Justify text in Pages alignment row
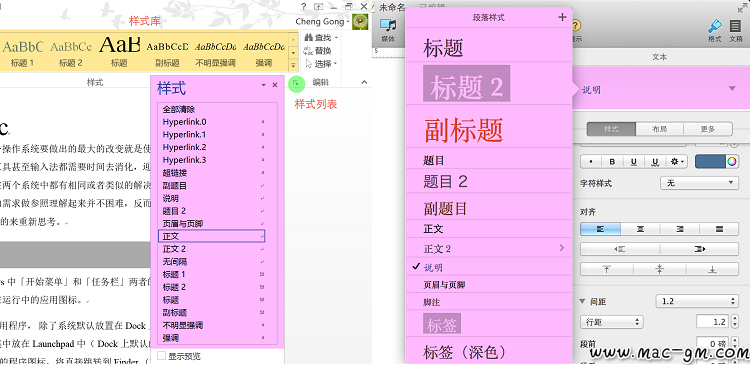This screenshot has height=365, width=750. [x=719, y=229]
